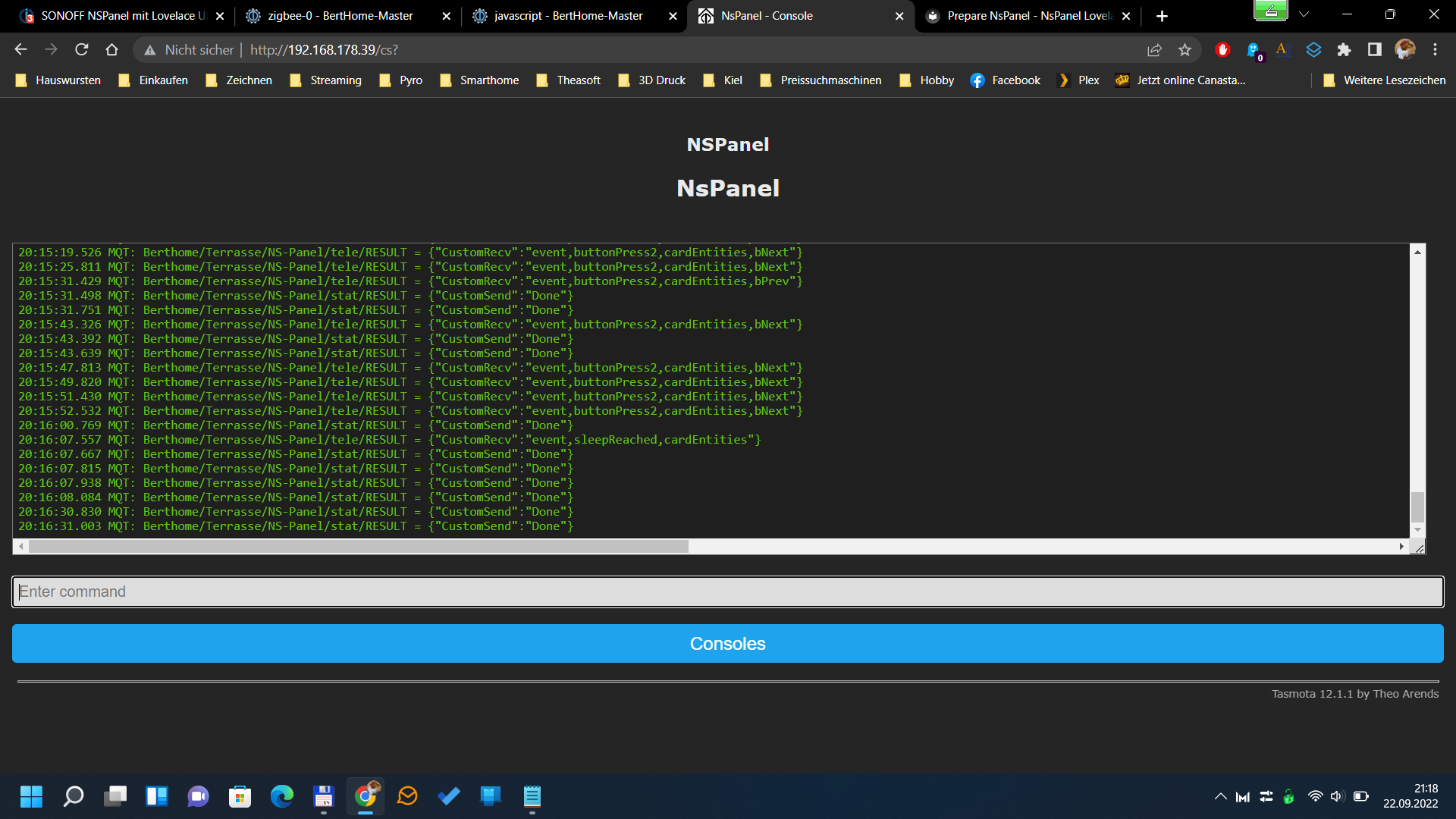This screenshot has height=819, width=1456.
Task: Open Chrome from the taskbar
Action: tap(366, 796)
